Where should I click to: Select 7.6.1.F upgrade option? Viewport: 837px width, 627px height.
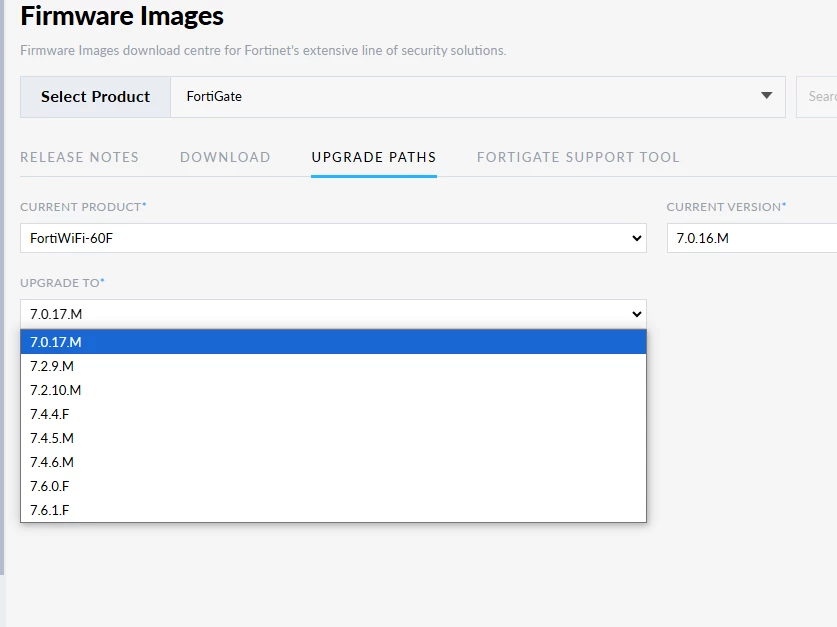coord(333,510)
